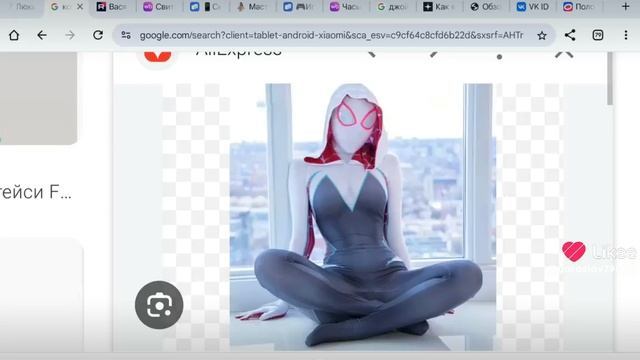Open a new tab with plus button

[625, 7]
